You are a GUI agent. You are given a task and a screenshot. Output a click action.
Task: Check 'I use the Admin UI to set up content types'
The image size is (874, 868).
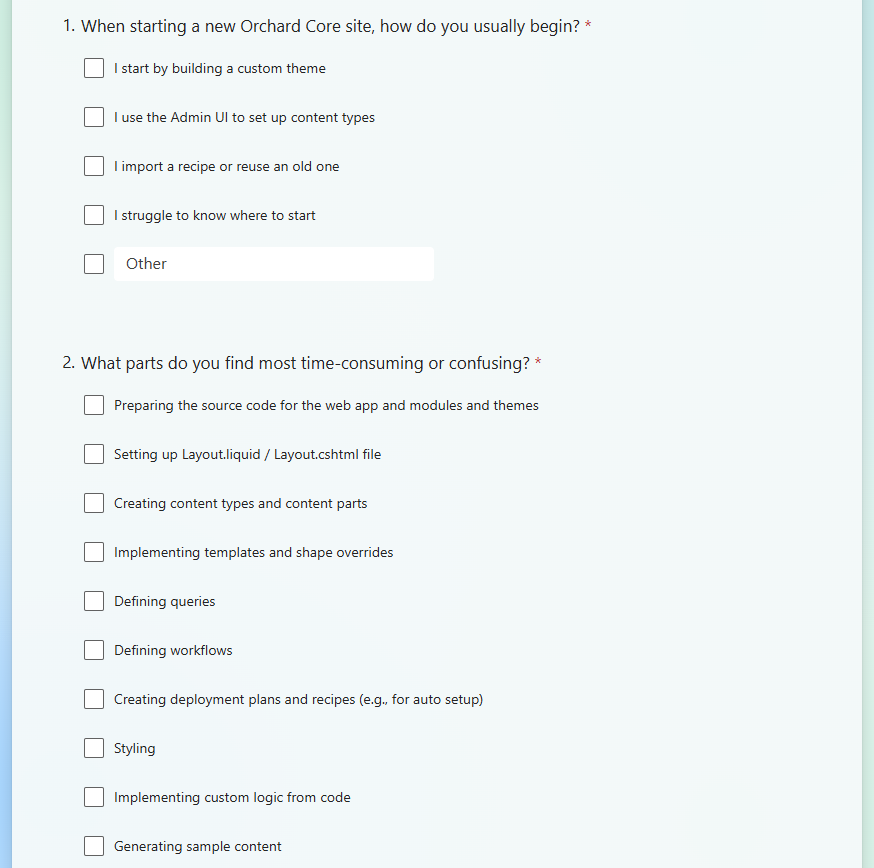(94, 117)
